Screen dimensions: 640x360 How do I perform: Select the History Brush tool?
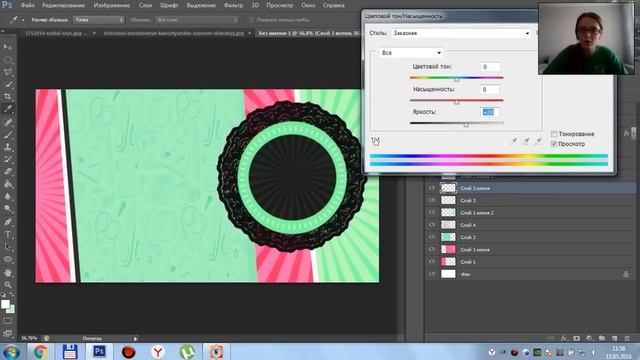[8, 159]
